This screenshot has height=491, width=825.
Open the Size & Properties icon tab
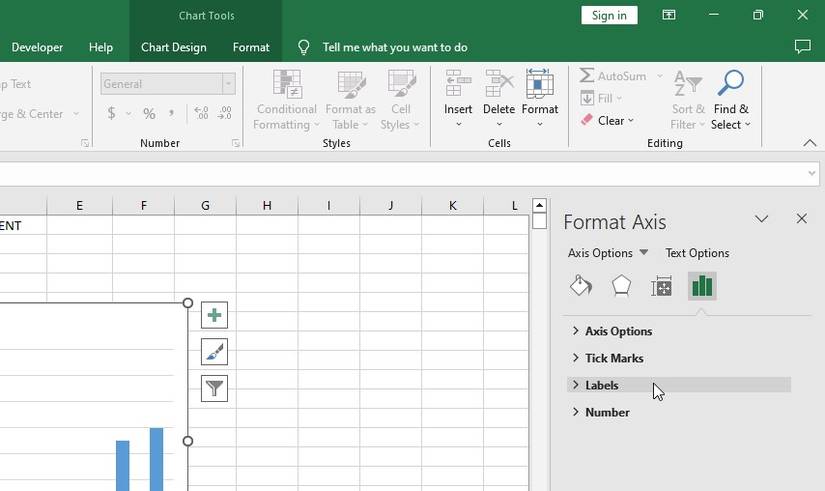[x=661, y=287]
